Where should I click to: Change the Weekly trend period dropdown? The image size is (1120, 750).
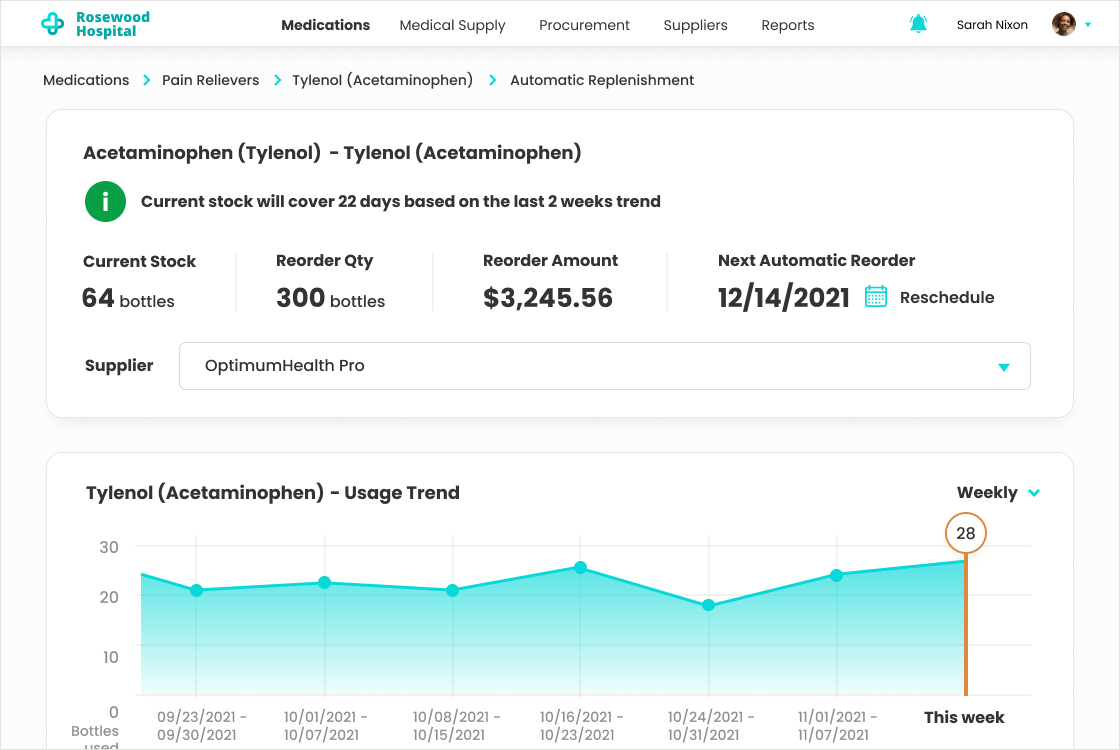[x=998, y=492]
